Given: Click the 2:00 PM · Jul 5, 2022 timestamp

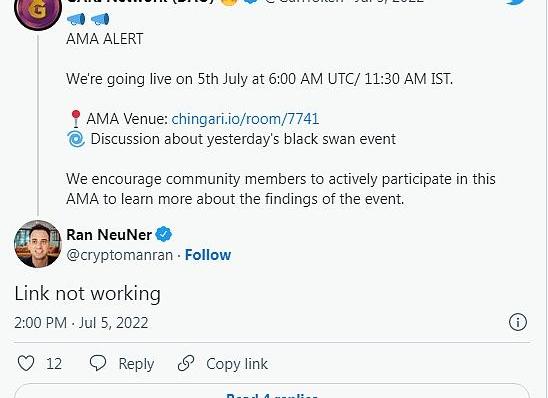Looking at the screenshot, I should 81,323.
